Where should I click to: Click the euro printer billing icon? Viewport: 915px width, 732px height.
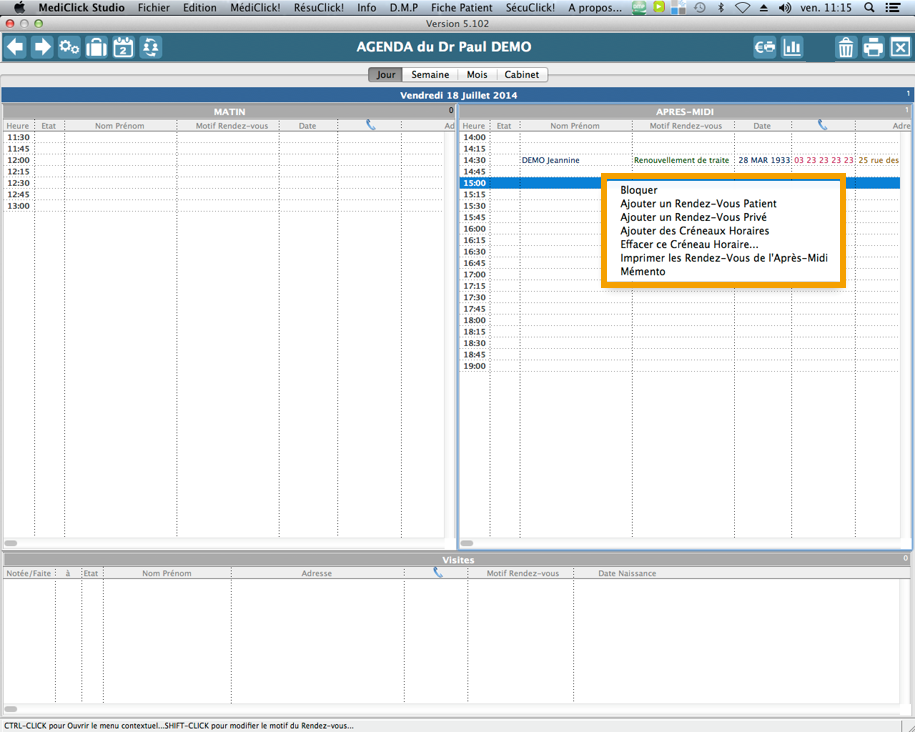point(765,47)
